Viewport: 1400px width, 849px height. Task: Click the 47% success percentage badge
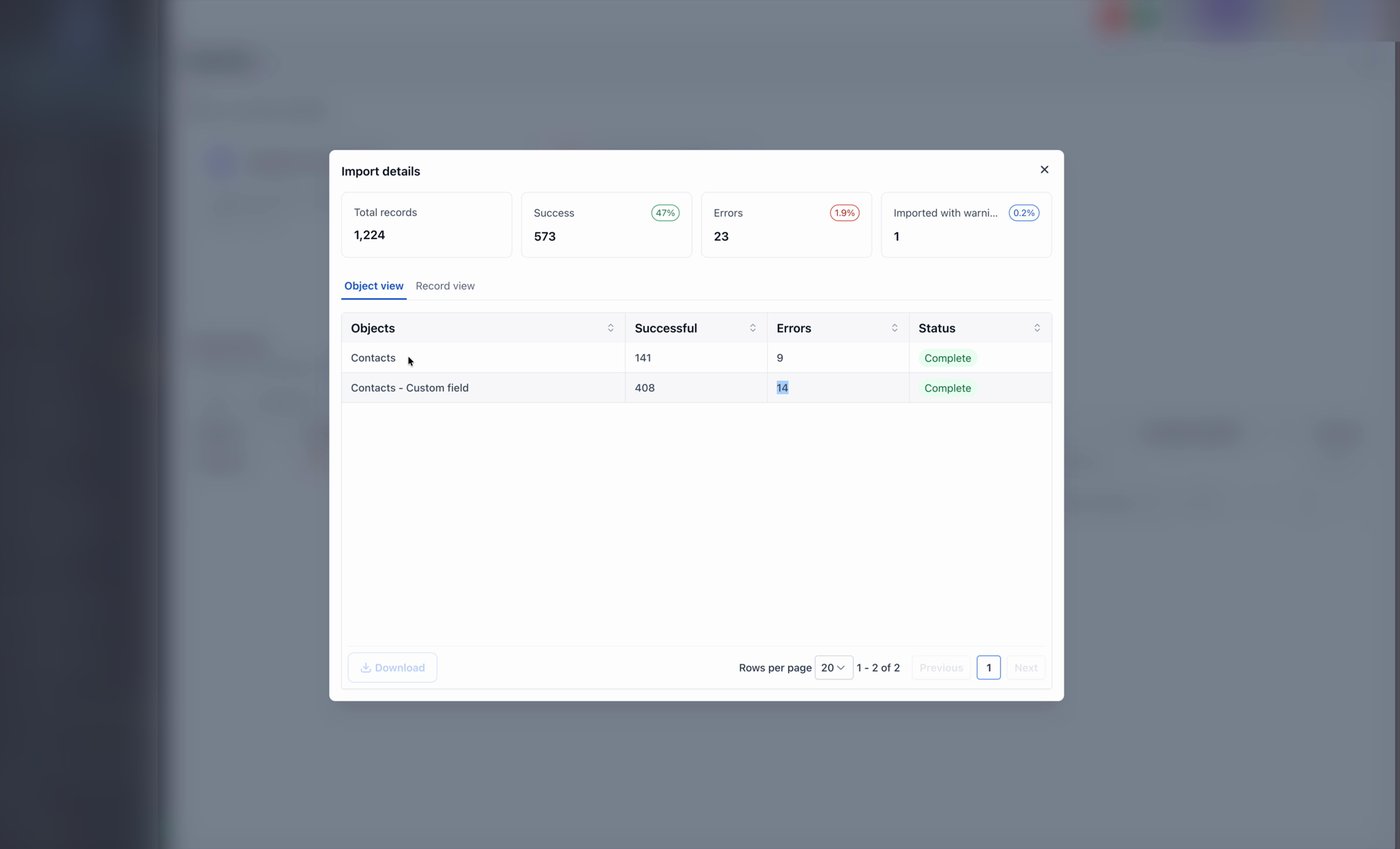[x=665, y=212]
